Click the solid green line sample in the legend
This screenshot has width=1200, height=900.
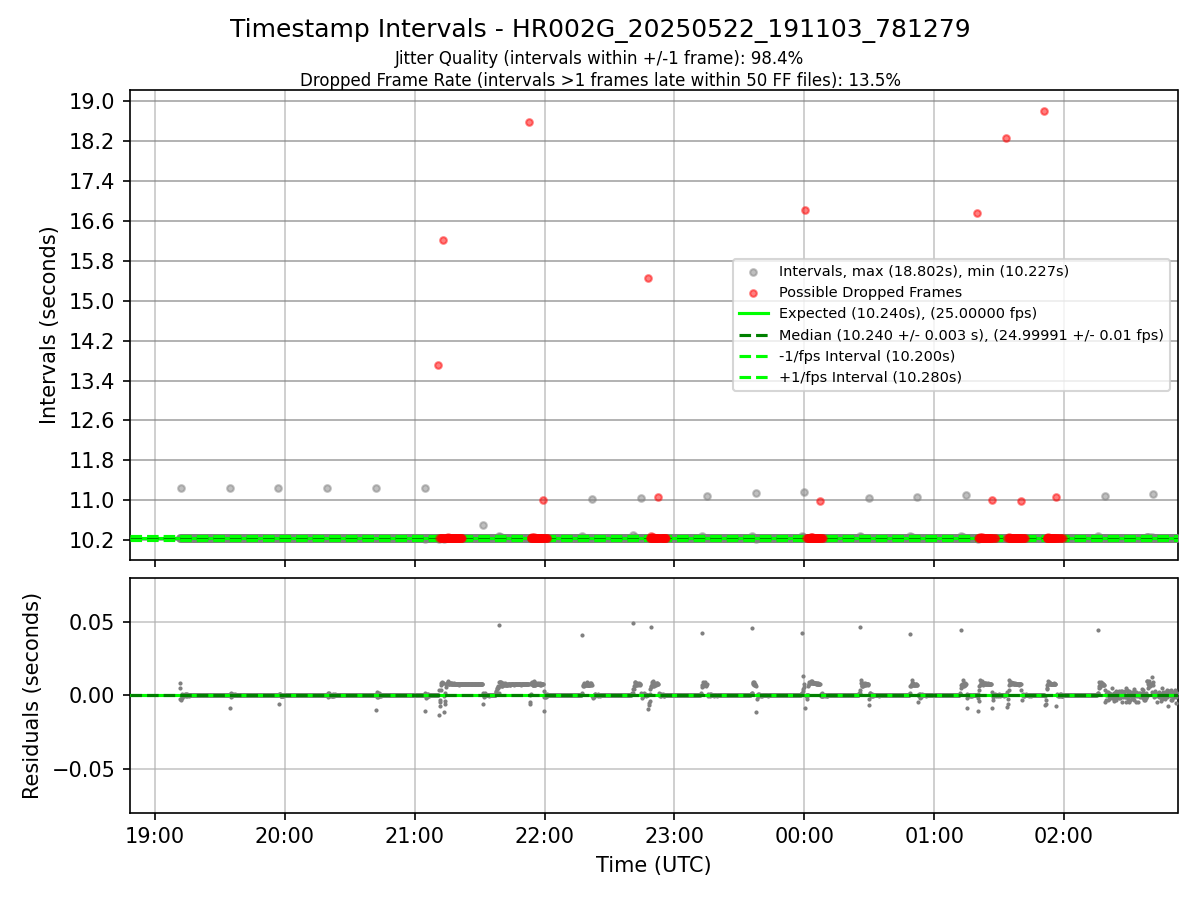753,313
